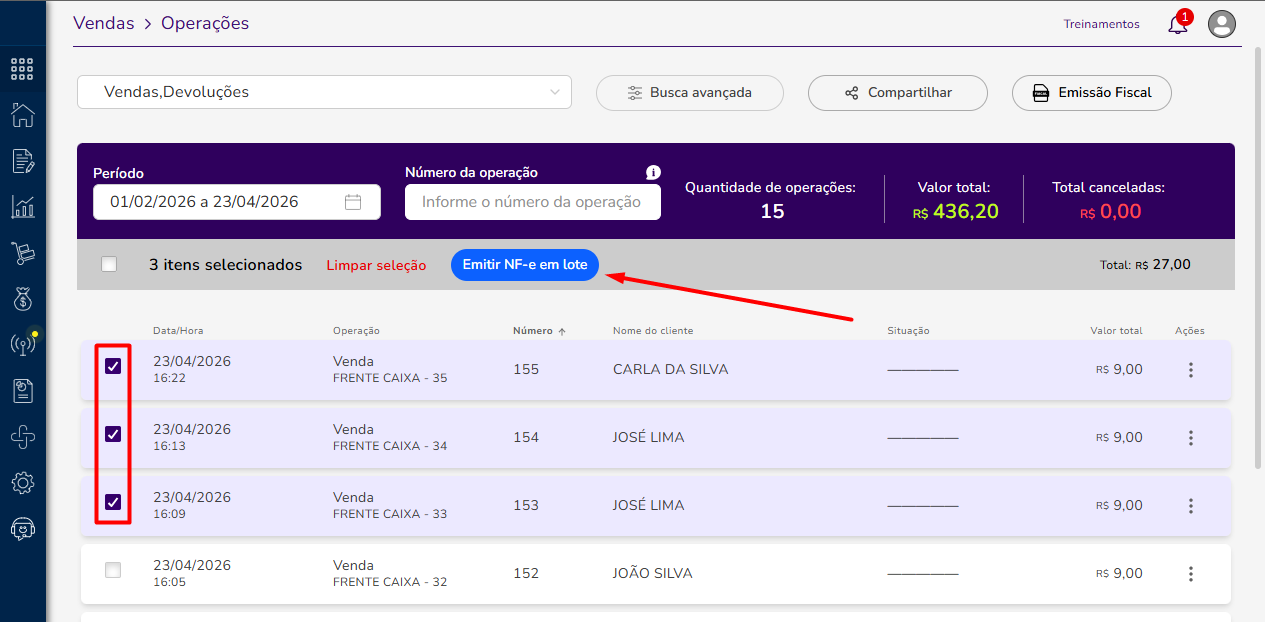Click JOSÉ LIMA in row 154
The height and width of the screenshot is (622, 1265).
pyautogui.click(x=648, y=438)
